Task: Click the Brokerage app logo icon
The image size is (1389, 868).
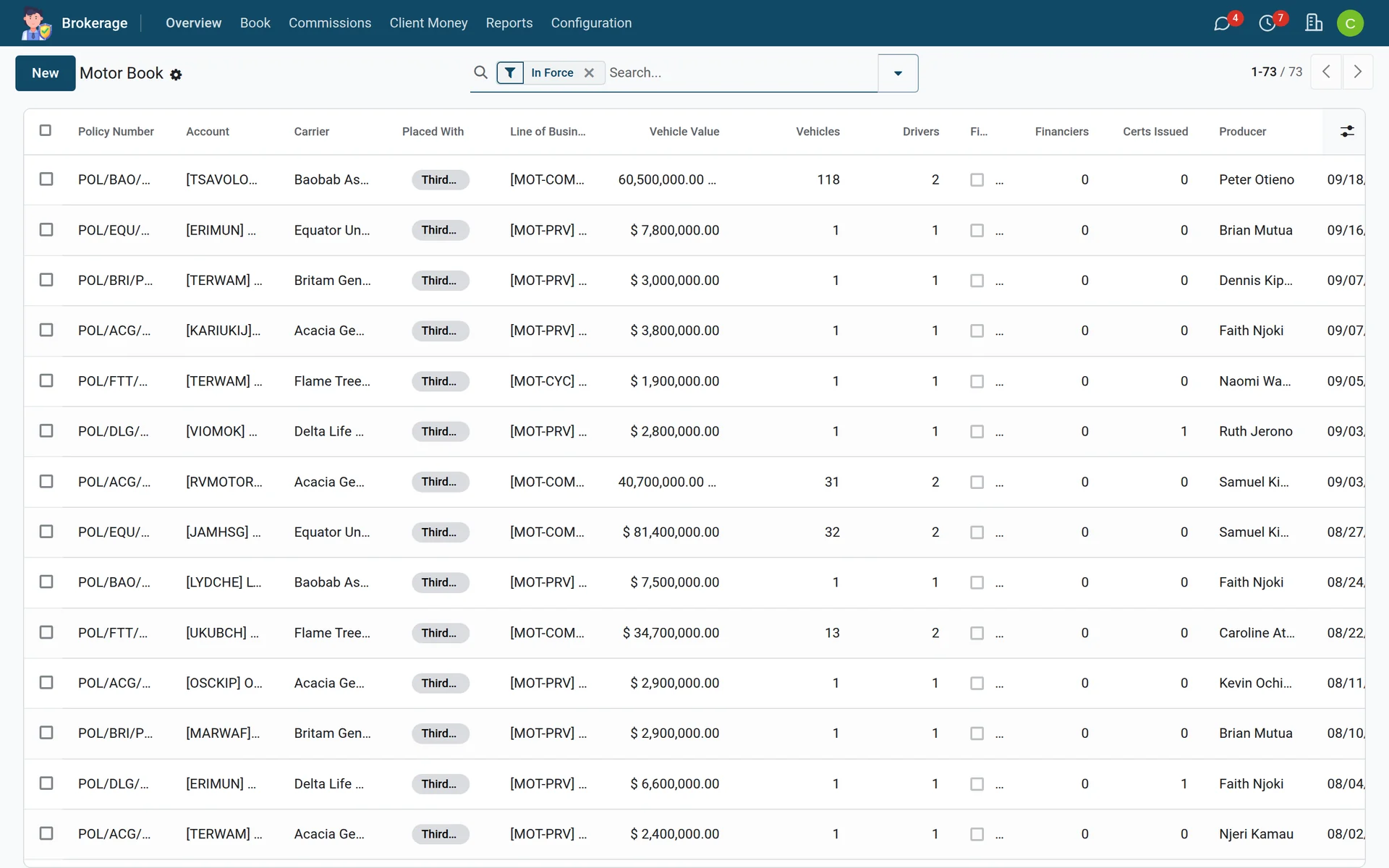Action: (x=35, y=23)
